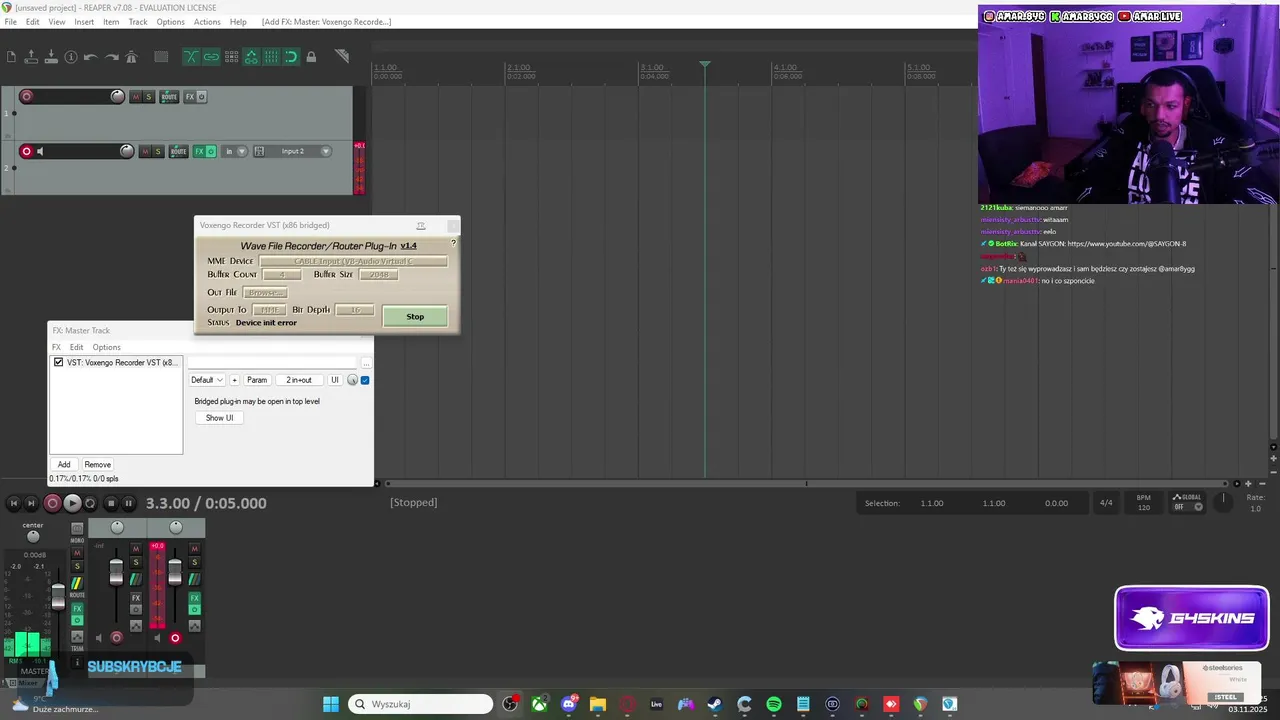Open MME Device dropdown in Voxengo Recorder

click(x=353, y=261)
